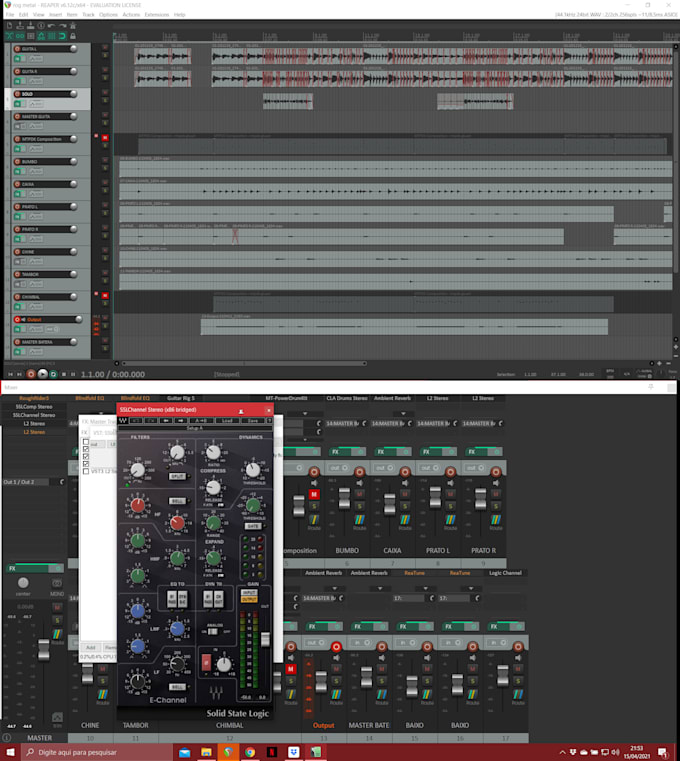Click the pin icon on SSLChannel title bar
Screen dimensions: 680x761
pos(241,411)
